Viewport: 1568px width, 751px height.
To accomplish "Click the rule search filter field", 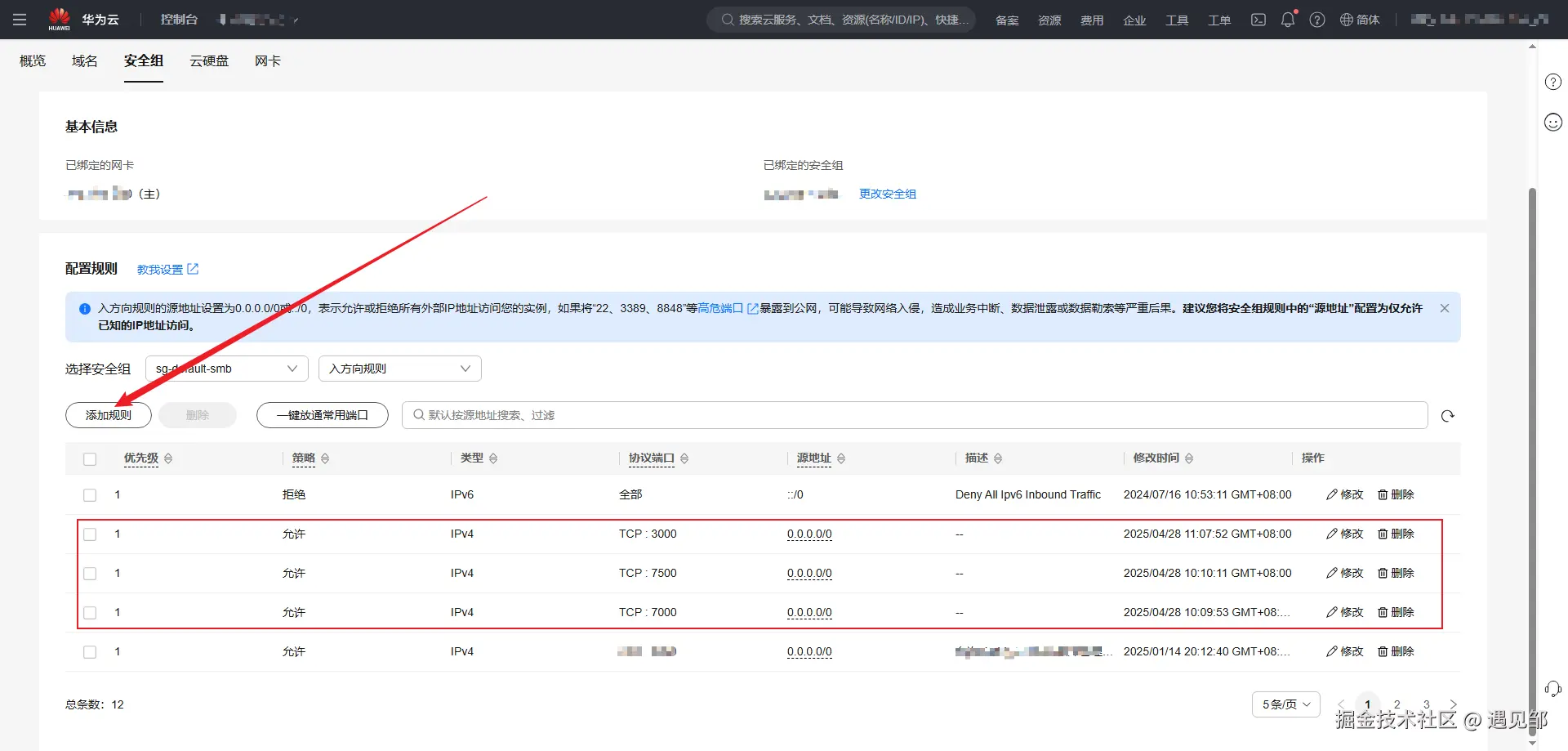I will [915, 415].
